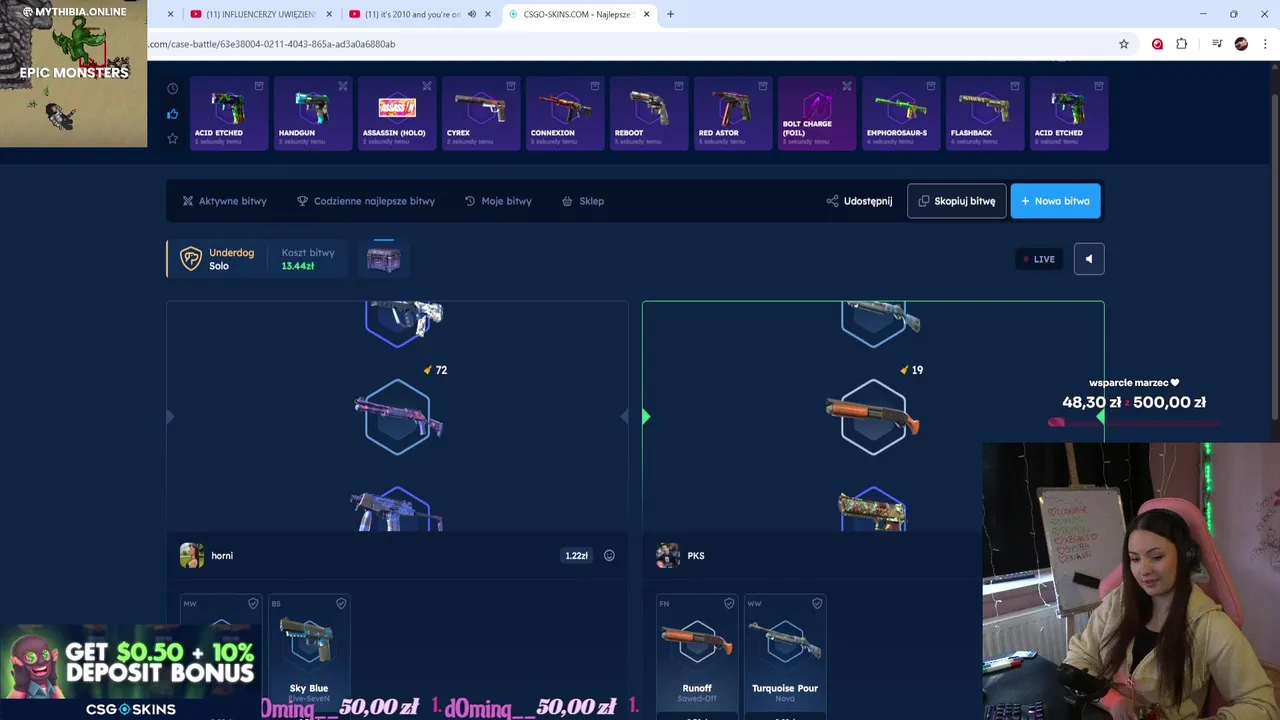Image resolution: width=1280 pixels, height=720 pixels.
Task: Go to Aktywne bitwy tab
Action: 224,201
